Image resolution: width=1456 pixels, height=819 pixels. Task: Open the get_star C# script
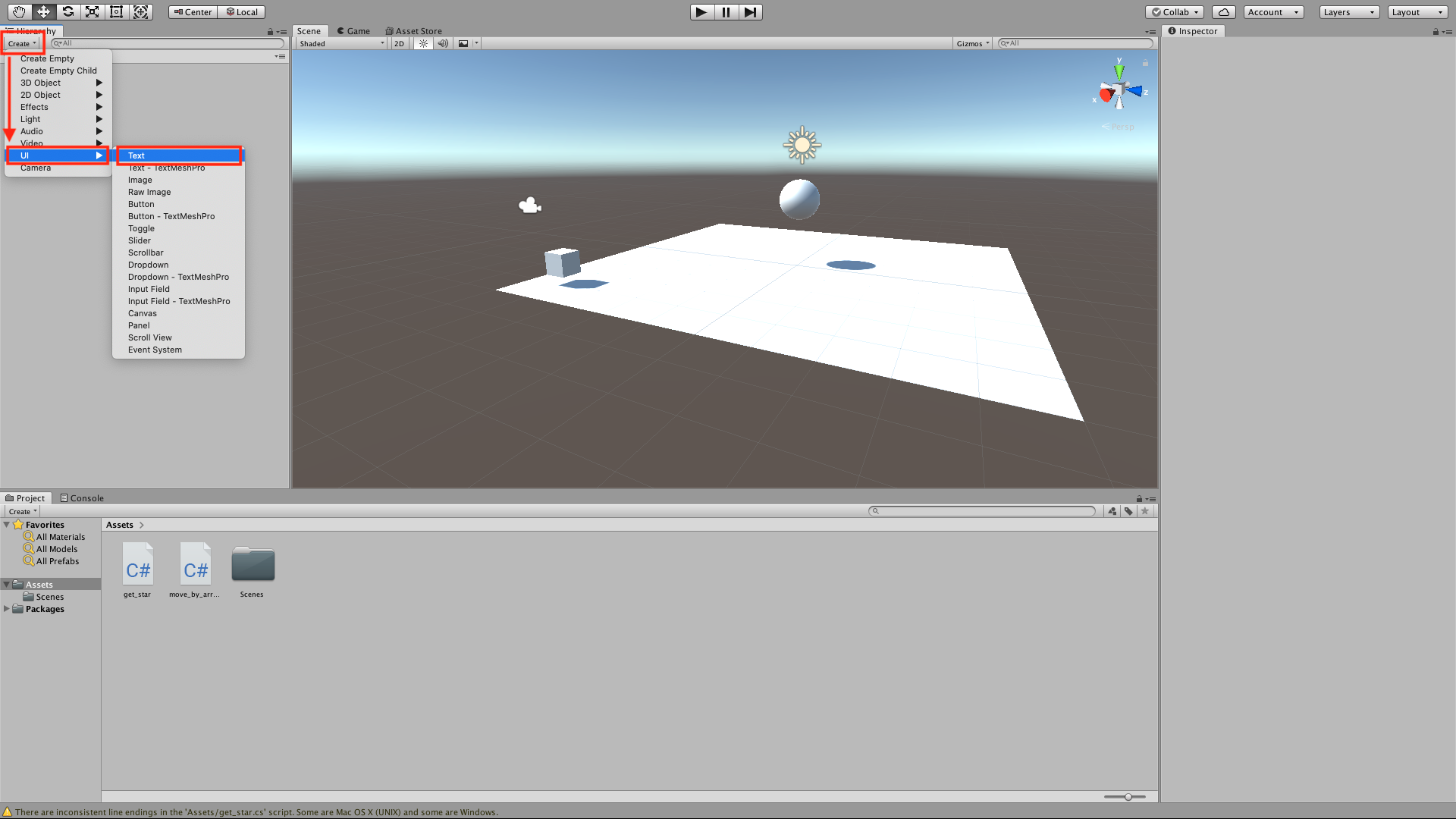[x=137, y=564]
